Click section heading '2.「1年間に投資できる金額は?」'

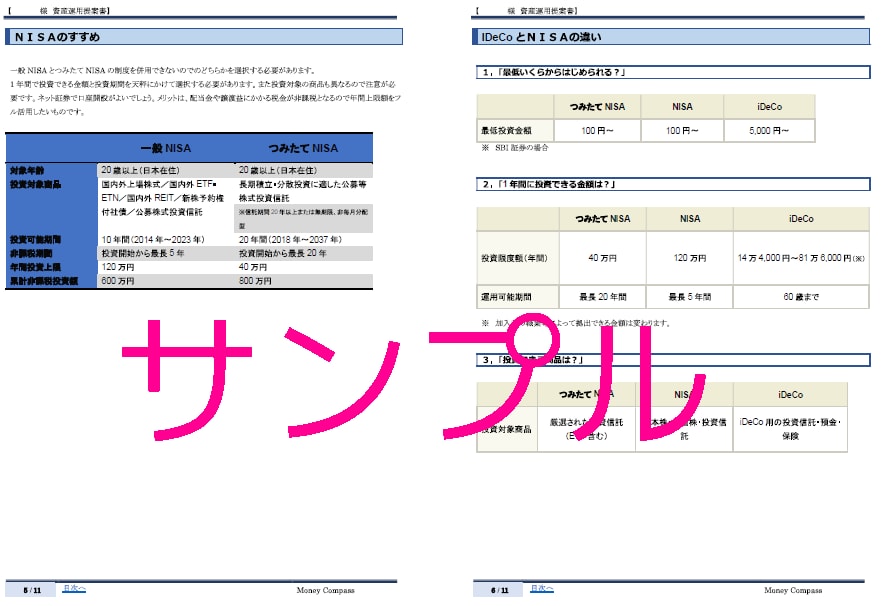tap(673, 184)
